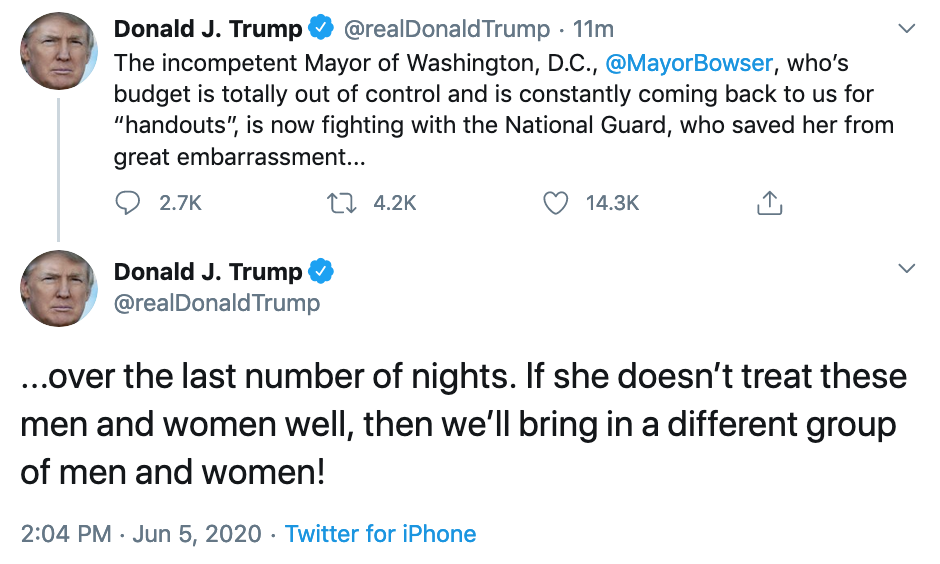Click the 14.3K likes count

pyautogui.click(x=612, y=203)
